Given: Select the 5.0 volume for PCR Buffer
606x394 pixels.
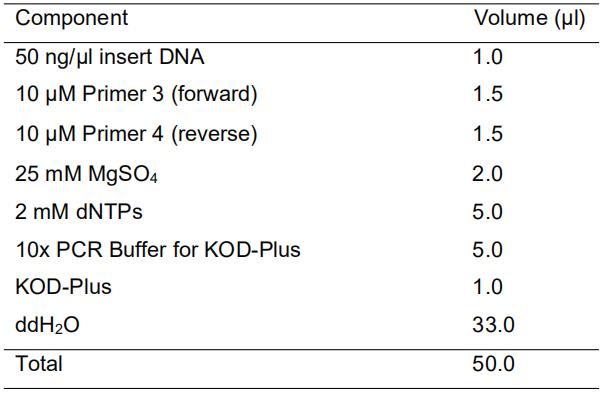Looking at the screenshot, I should click(487, 249).
